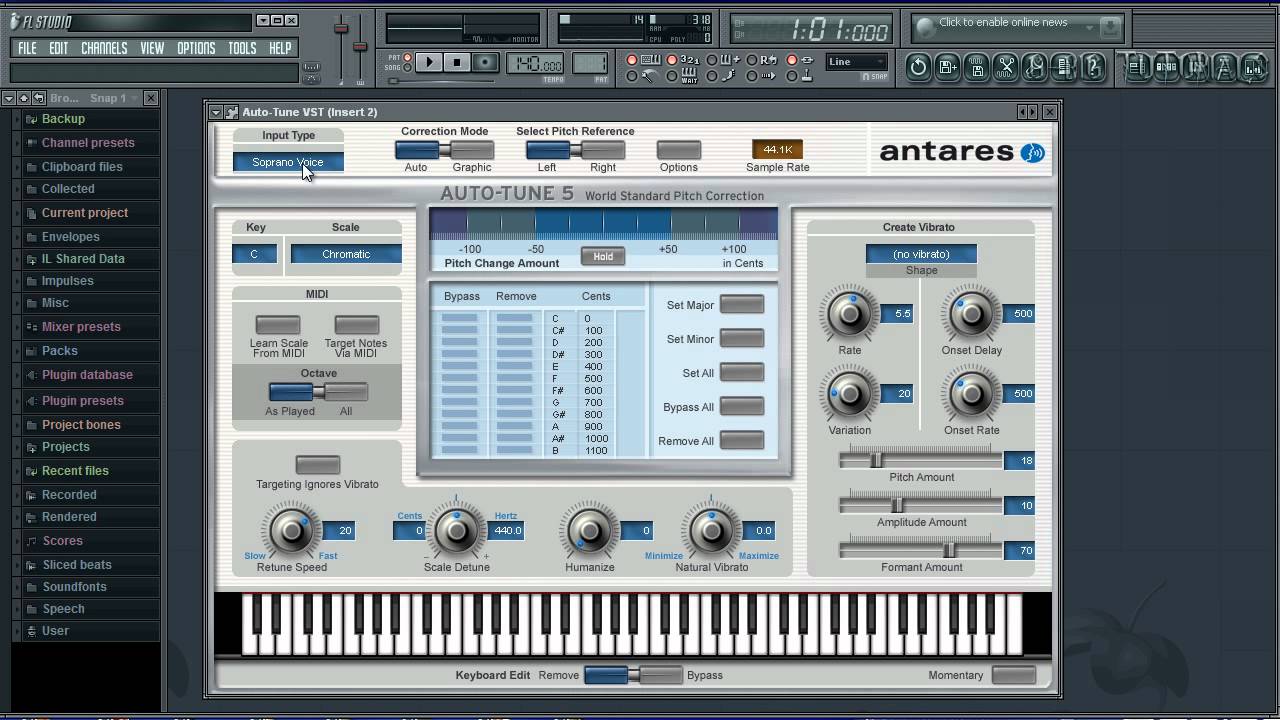Toggle the 3-2-1 recording countdown icon
Screen dimensions: 1280x720
coord(684,60)
